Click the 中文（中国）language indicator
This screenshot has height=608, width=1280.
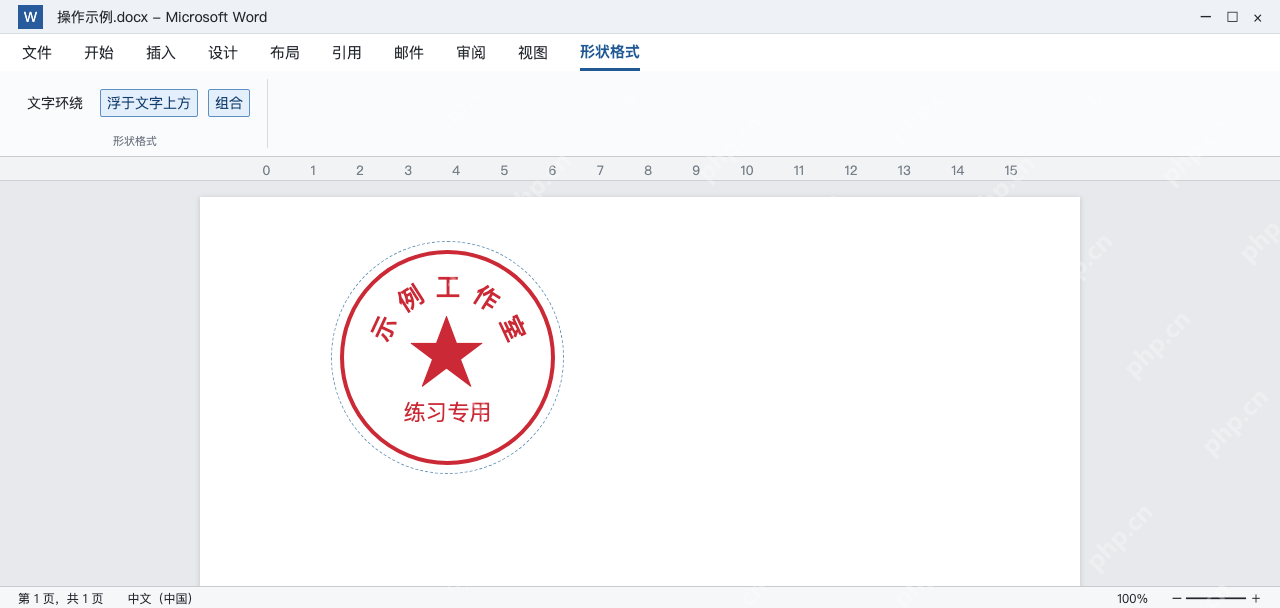click(x=160, y=598)
